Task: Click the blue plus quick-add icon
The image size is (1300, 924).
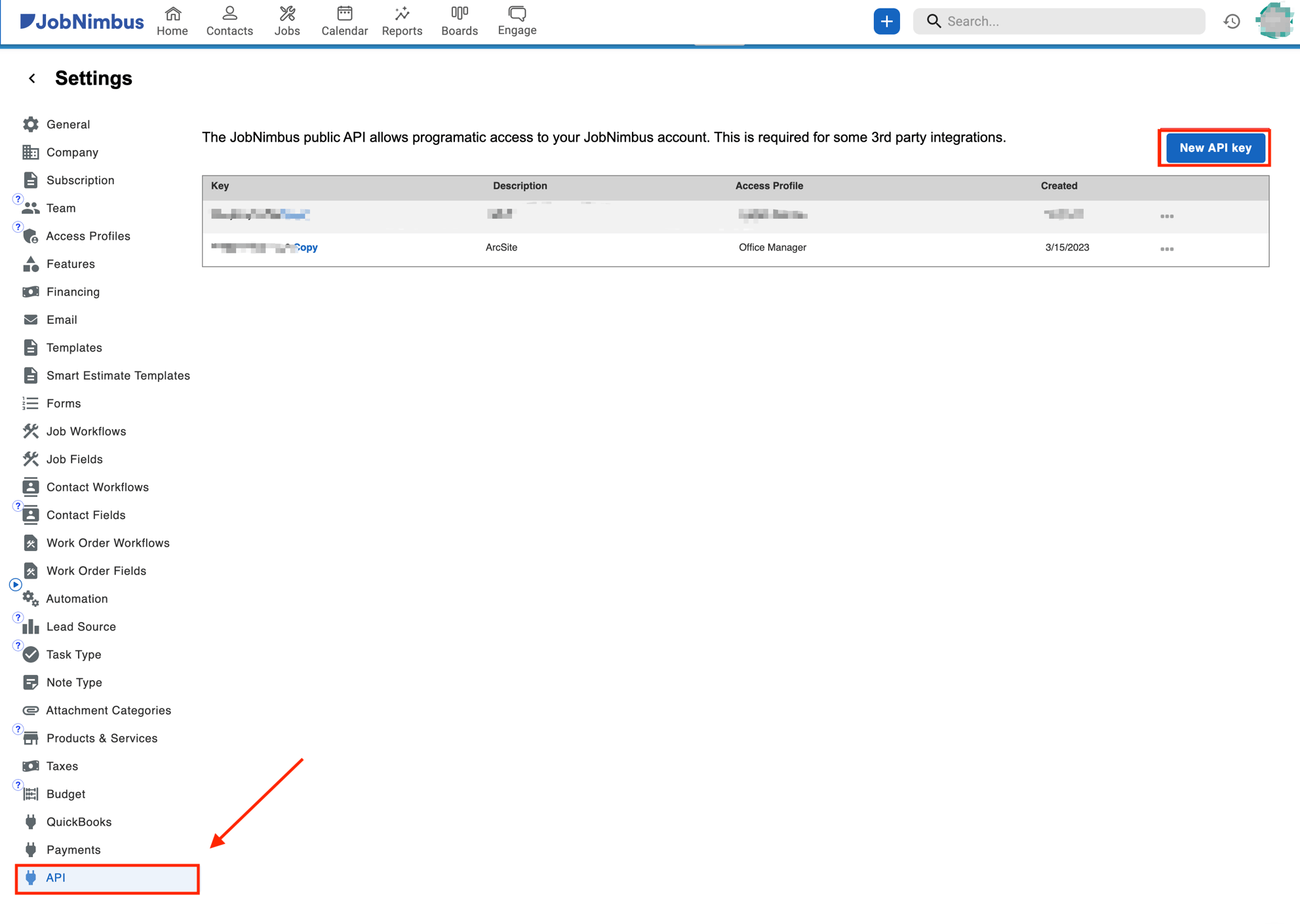Action: pos(886,21)
